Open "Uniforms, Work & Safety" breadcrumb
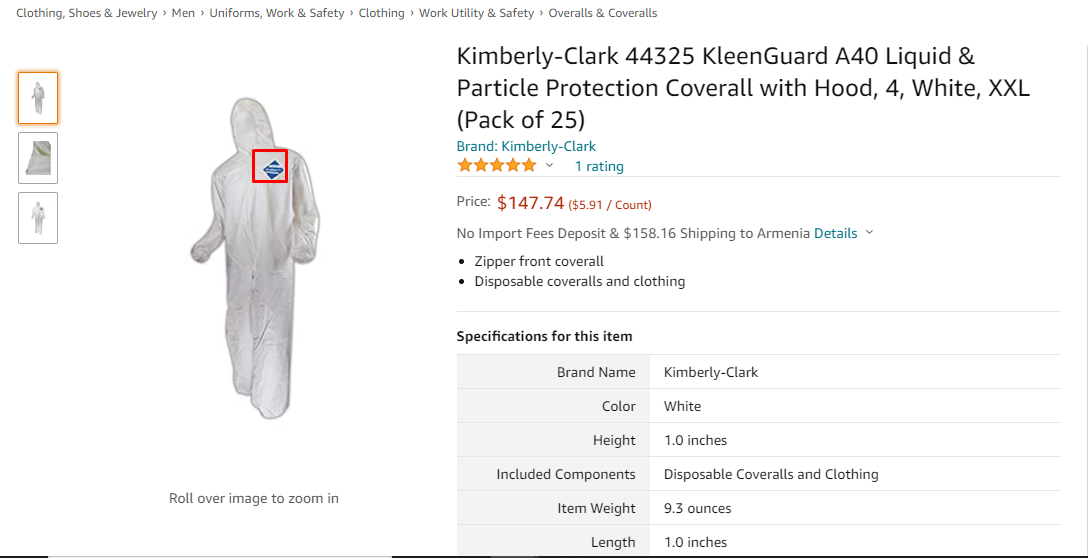The image size is (1088, 558). pos(276,13)
